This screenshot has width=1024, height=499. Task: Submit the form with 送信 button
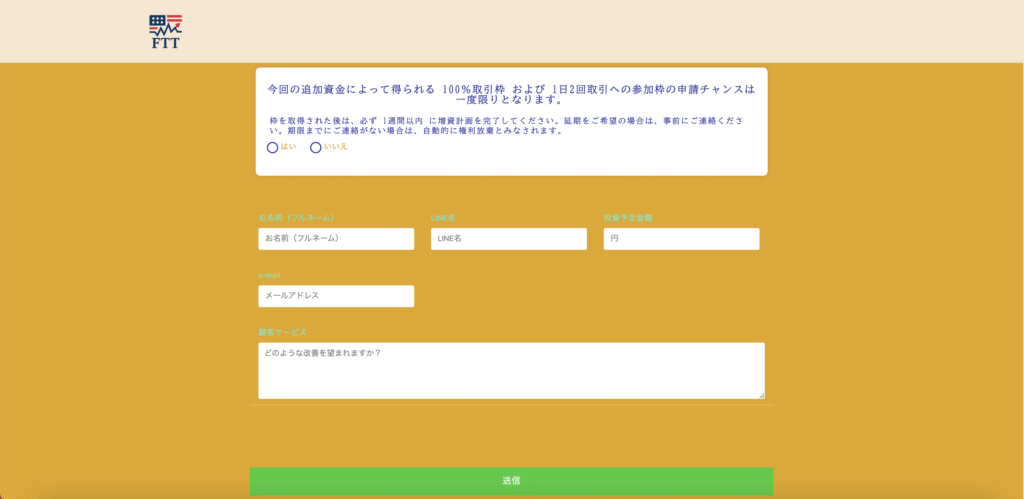click(x=511, y=481)
